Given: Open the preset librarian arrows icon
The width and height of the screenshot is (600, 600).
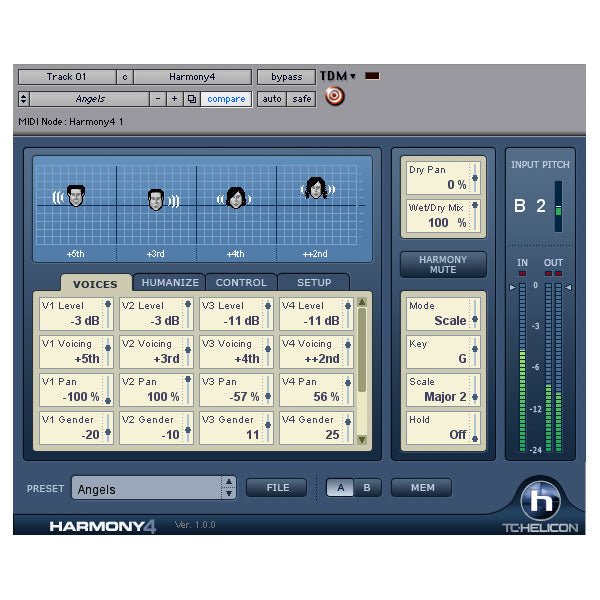Looking at the screenshot, I should (x=23, y=99).
